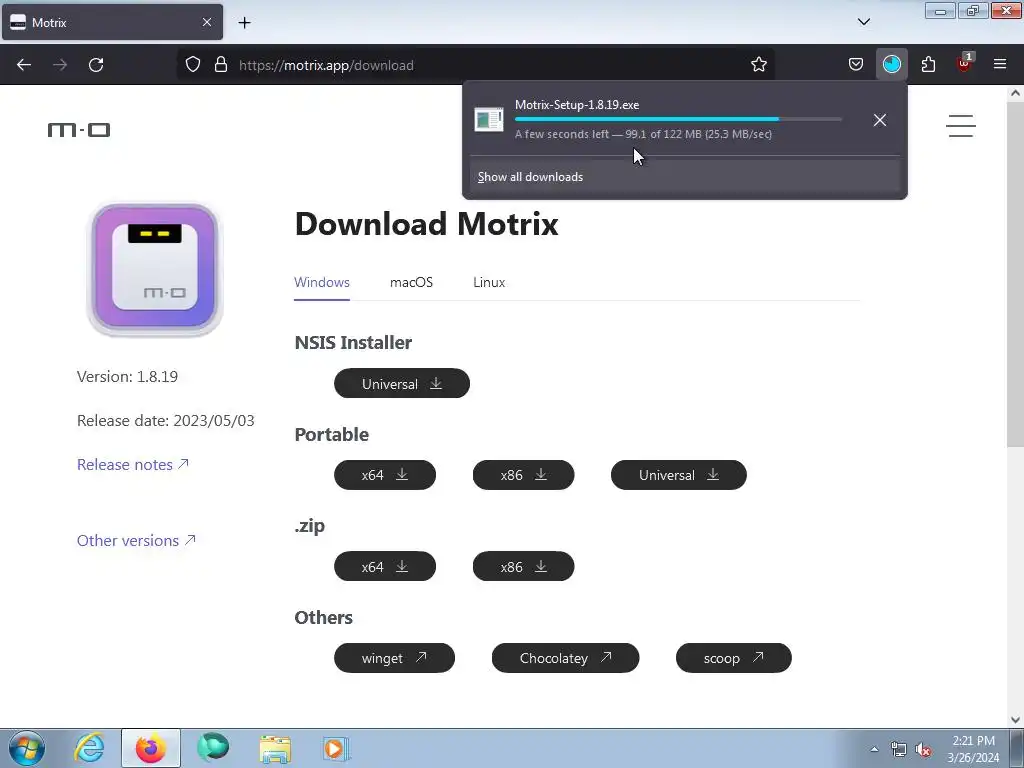Launch Internet Explorer from the taskbar

coord(89,748)
